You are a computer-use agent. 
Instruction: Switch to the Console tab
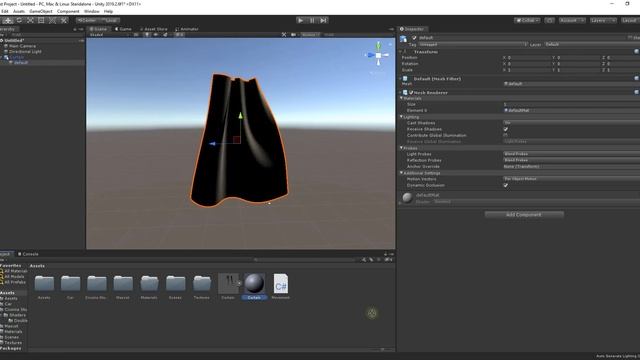point(28,254)
